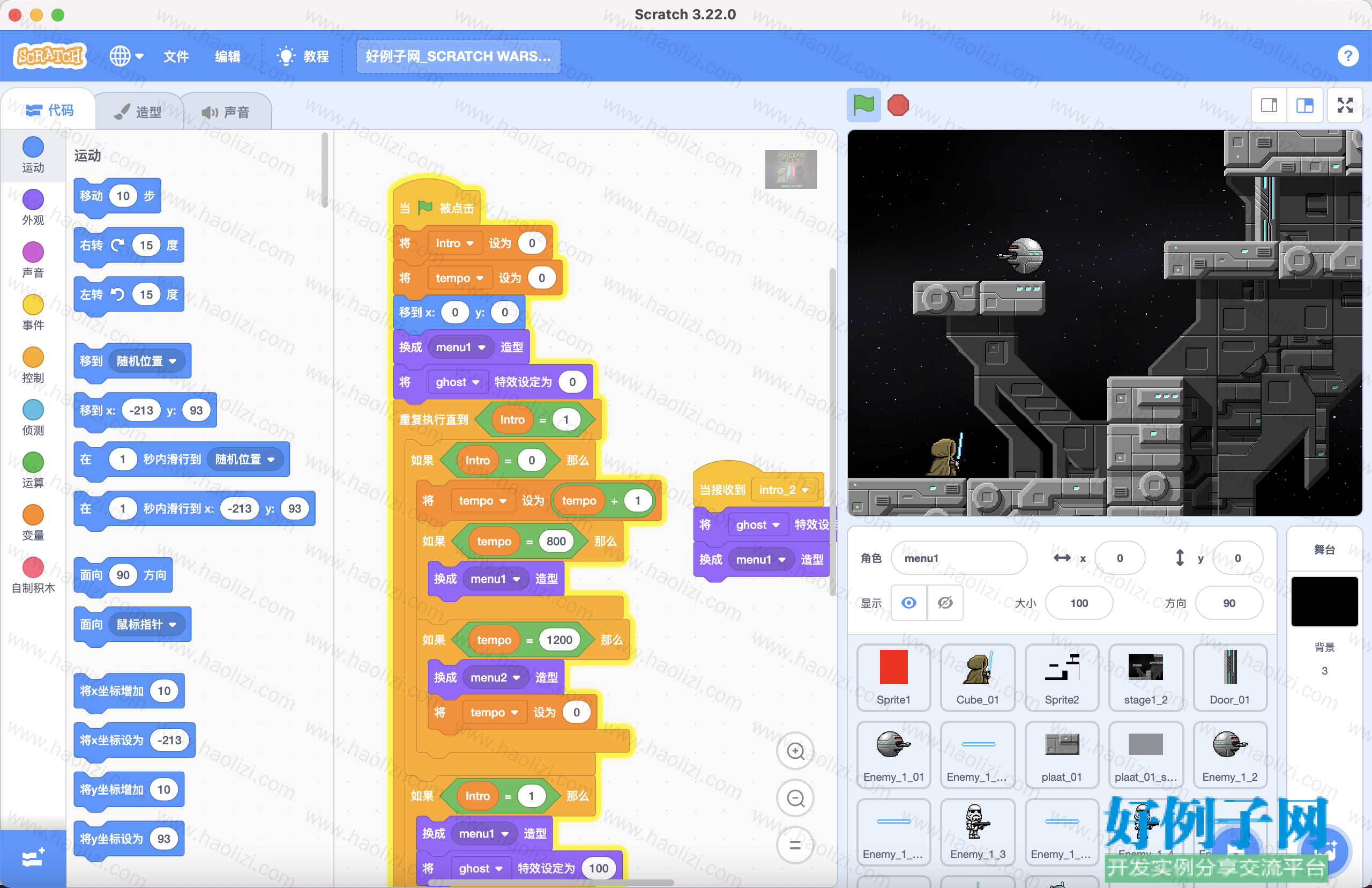Hide the sprite with crossed eye icon
The image size is (1372, 888).
tap(945, 603)
